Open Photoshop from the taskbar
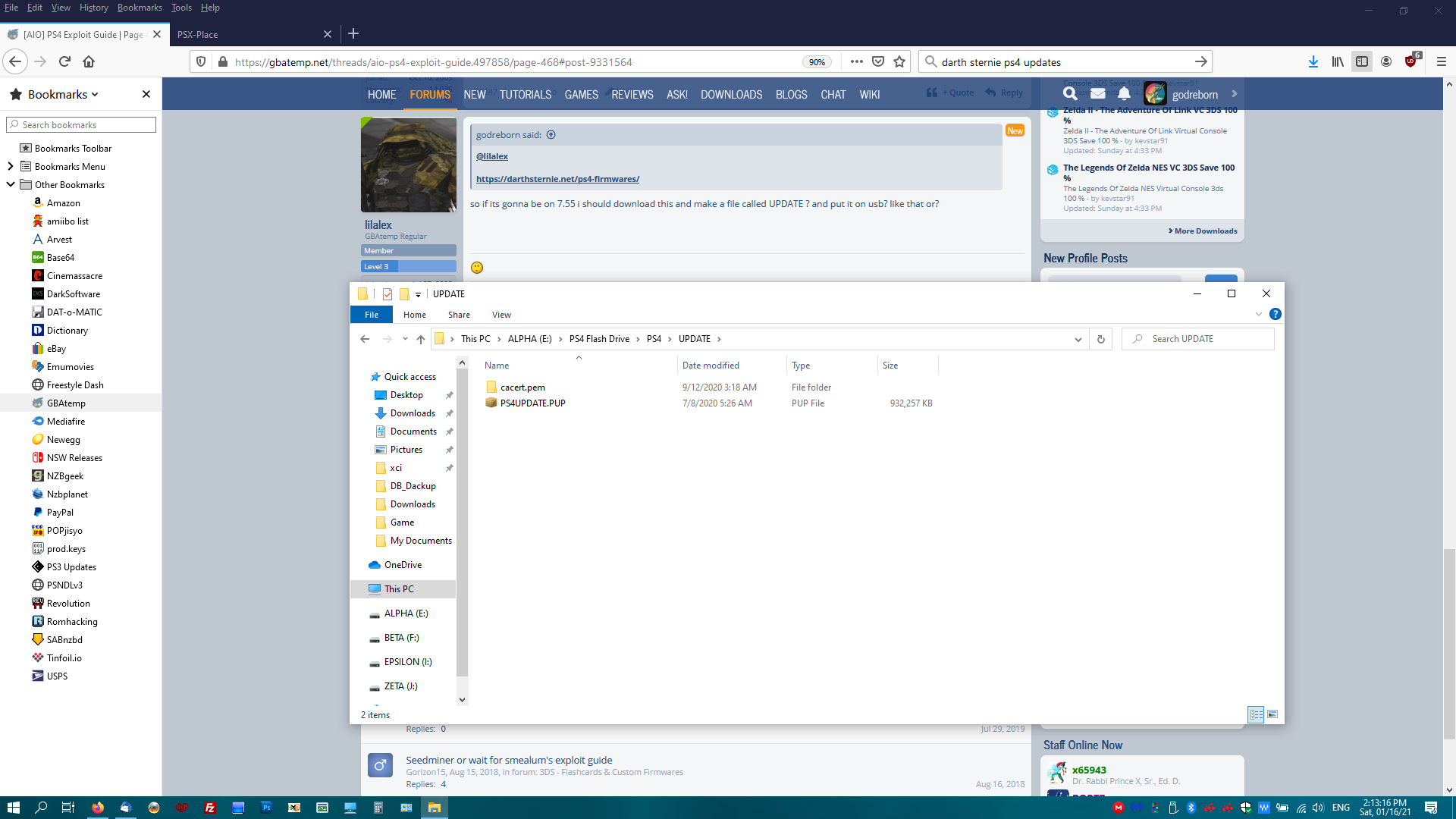This screenshot has width=1456, height=819. 266,808
